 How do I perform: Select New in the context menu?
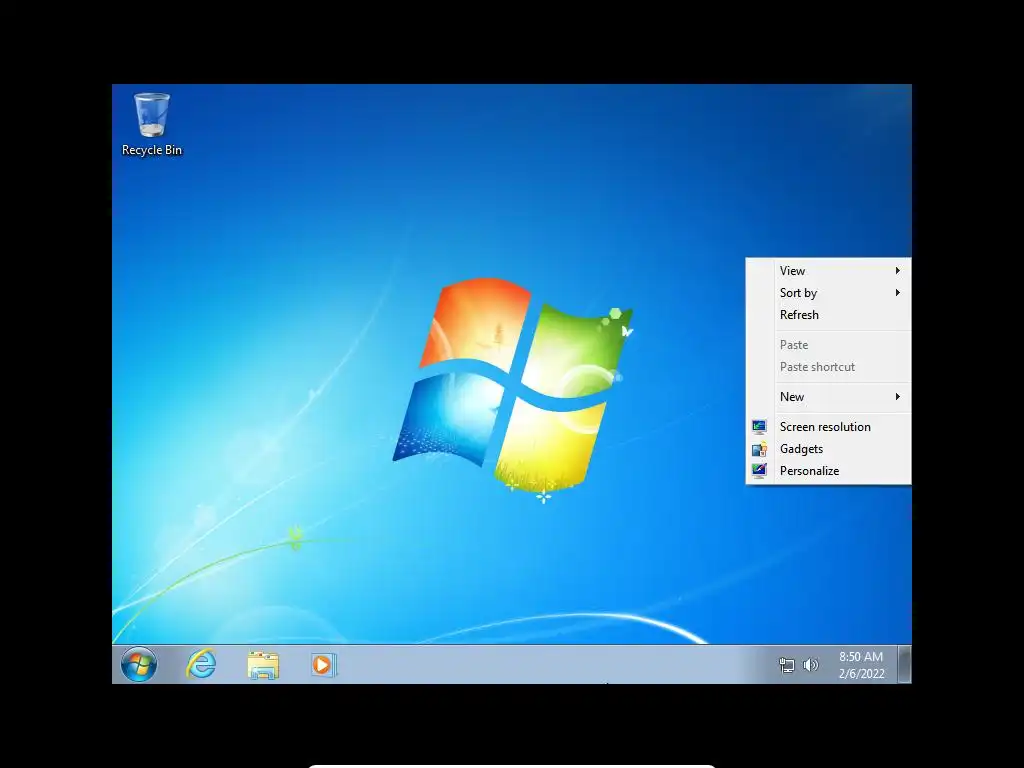click(828, 396)
